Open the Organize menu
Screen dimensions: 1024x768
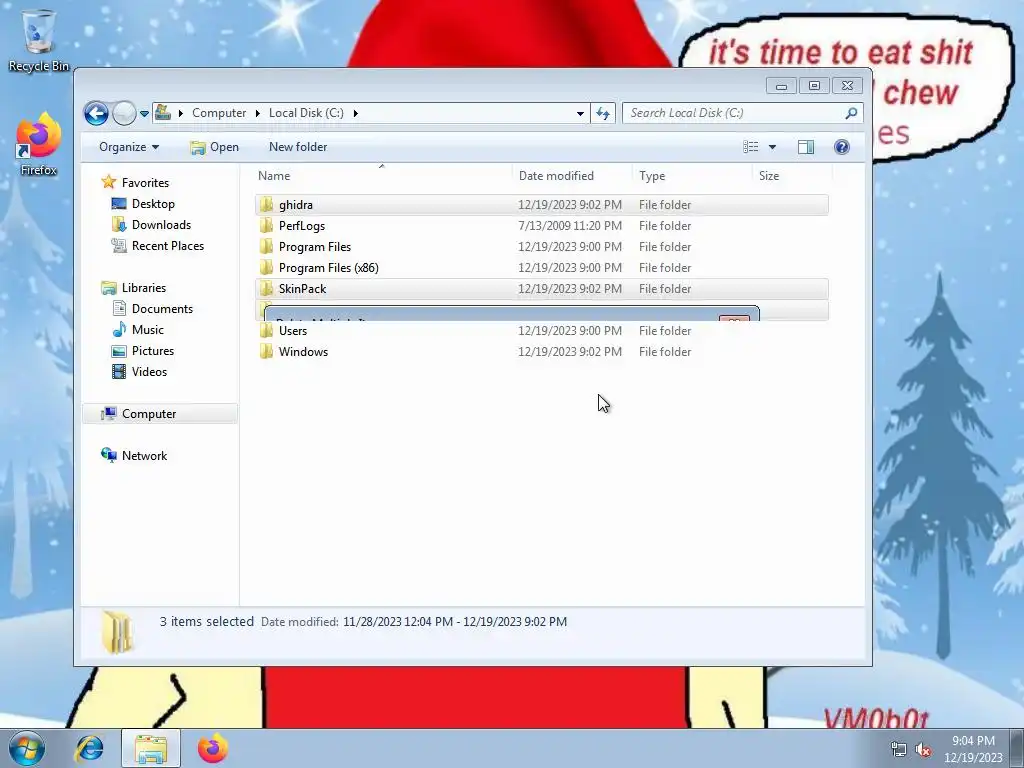click(129, 147)
